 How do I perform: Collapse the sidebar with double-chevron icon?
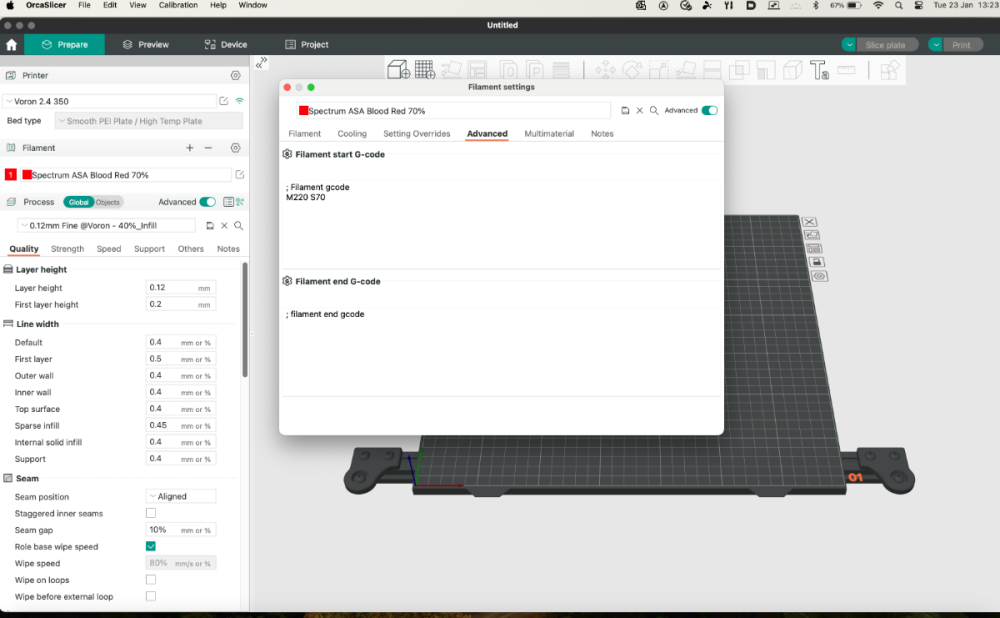[x=261, y=63]
